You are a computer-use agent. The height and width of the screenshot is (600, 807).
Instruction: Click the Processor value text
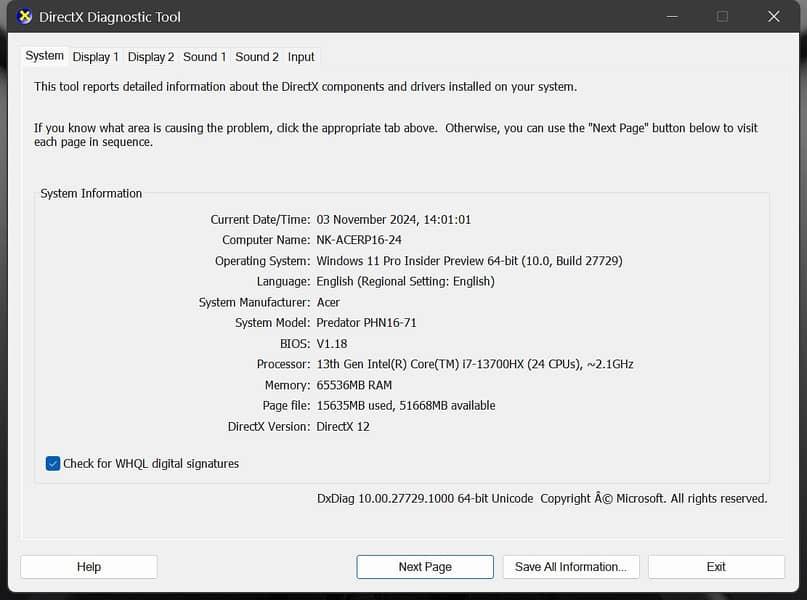coord(474,364)
